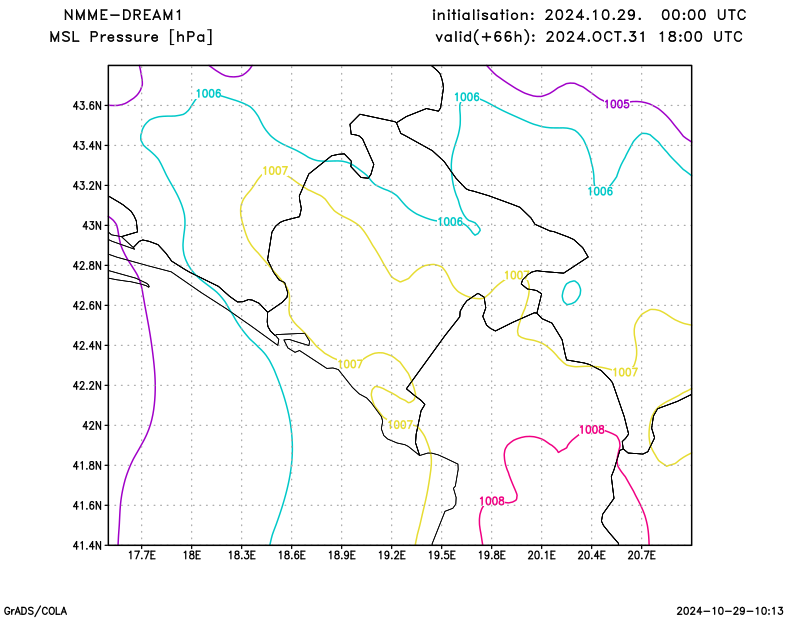Select the 18.6E longitude label
This screenshot has height=618, width=800.
[x=291, y=555]
